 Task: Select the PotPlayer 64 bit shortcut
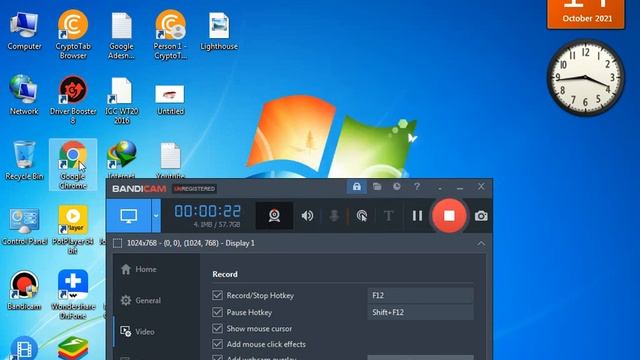pos(73,229)
